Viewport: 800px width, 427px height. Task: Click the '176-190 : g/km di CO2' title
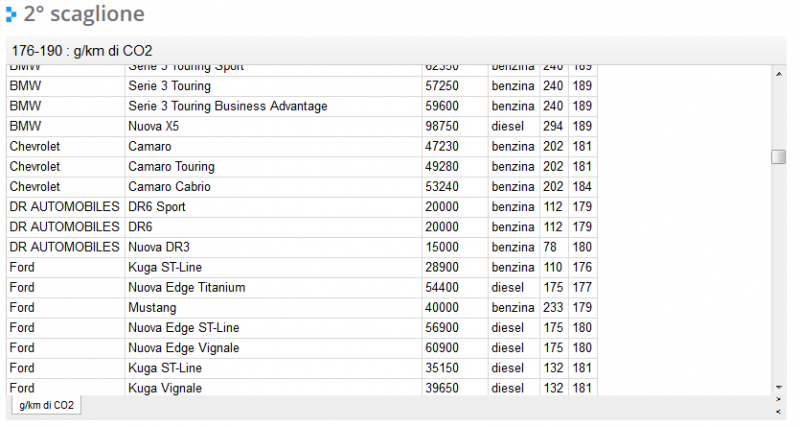[82, 51]
